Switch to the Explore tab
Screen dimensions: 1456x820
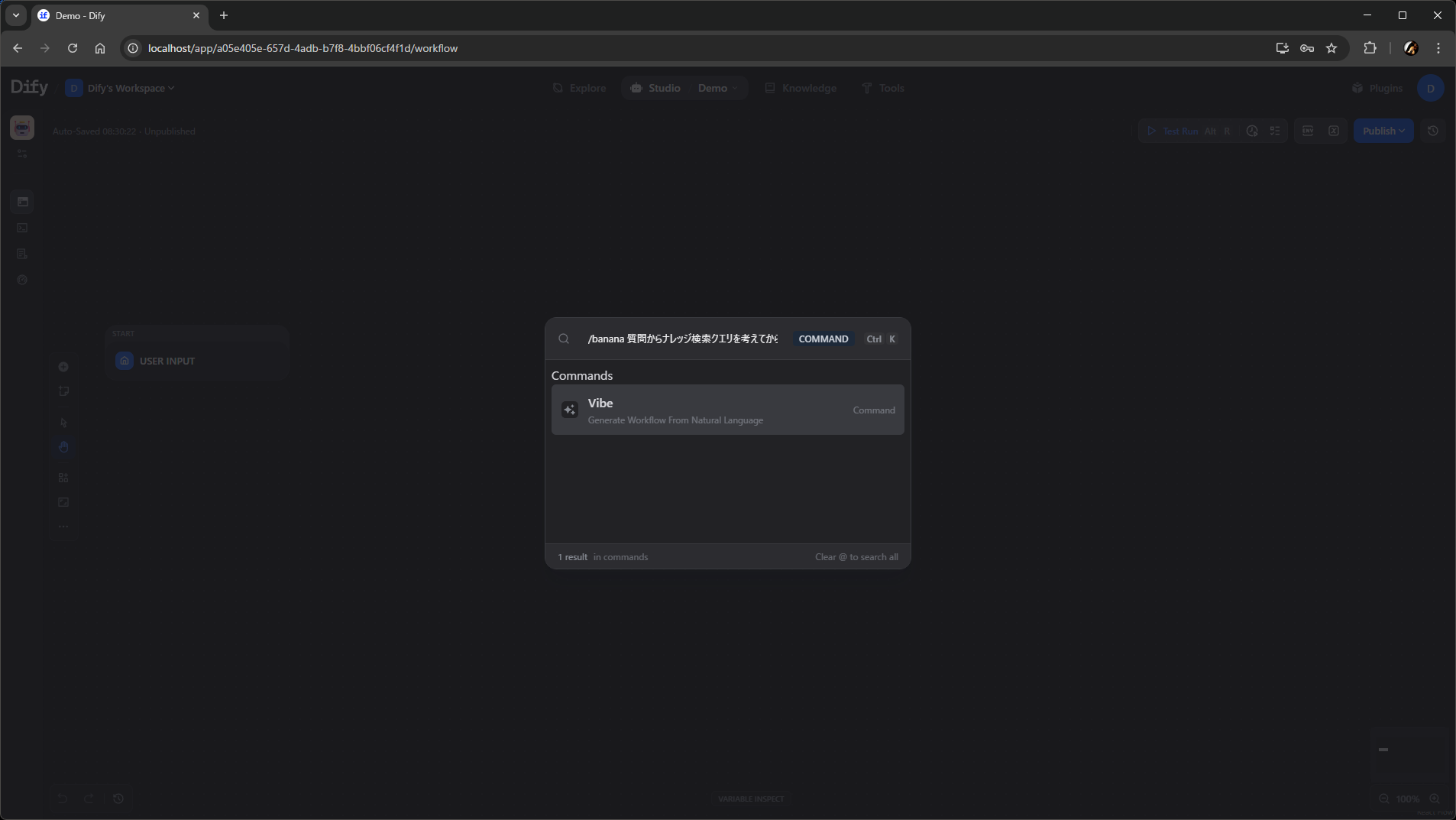point(579,88)
